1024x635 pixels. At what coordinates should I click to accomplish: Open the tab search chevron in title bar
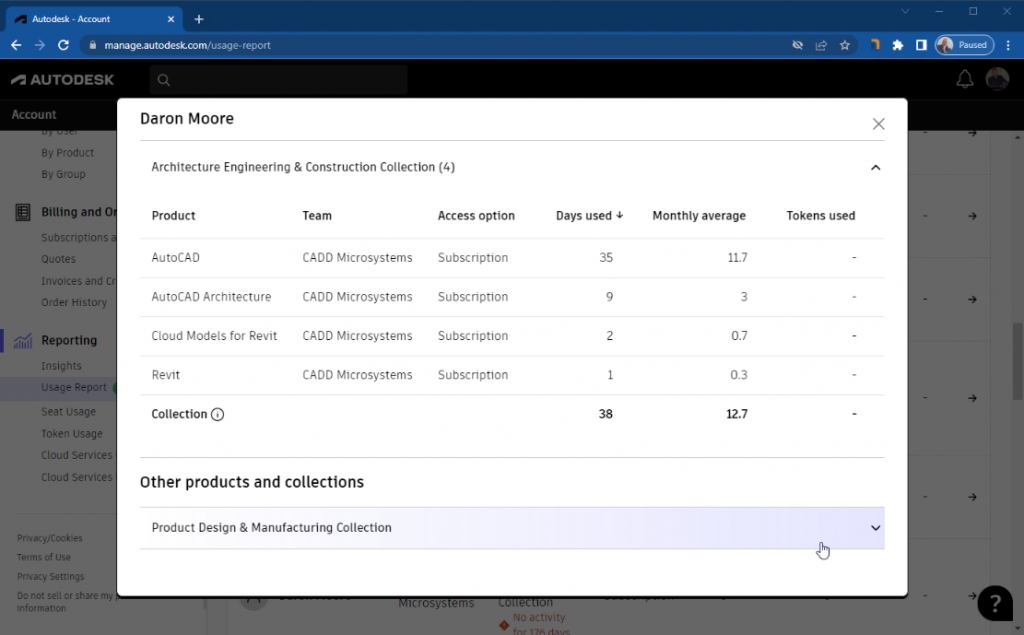coord(904,11)
